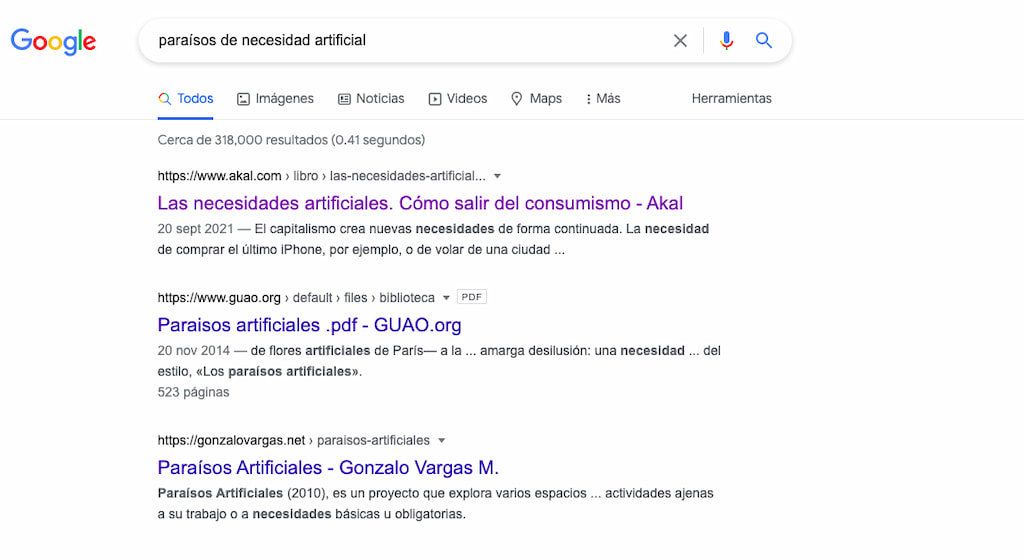Open 'Paraísos Artificiales - Gonzalo Vargas M.' result
This screenshot has height=560, width=1024.
(x=328, y=468)
